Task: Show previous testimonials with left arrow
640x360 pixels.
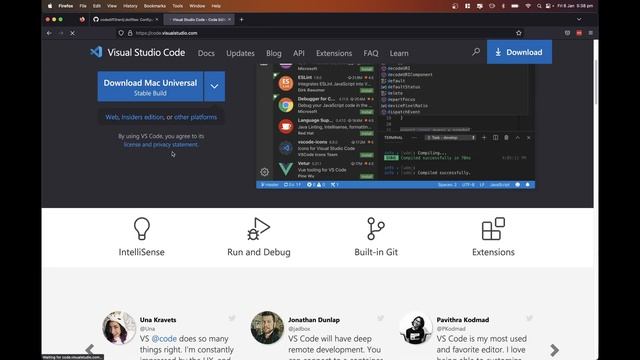Action: click(x=89, y=350)
